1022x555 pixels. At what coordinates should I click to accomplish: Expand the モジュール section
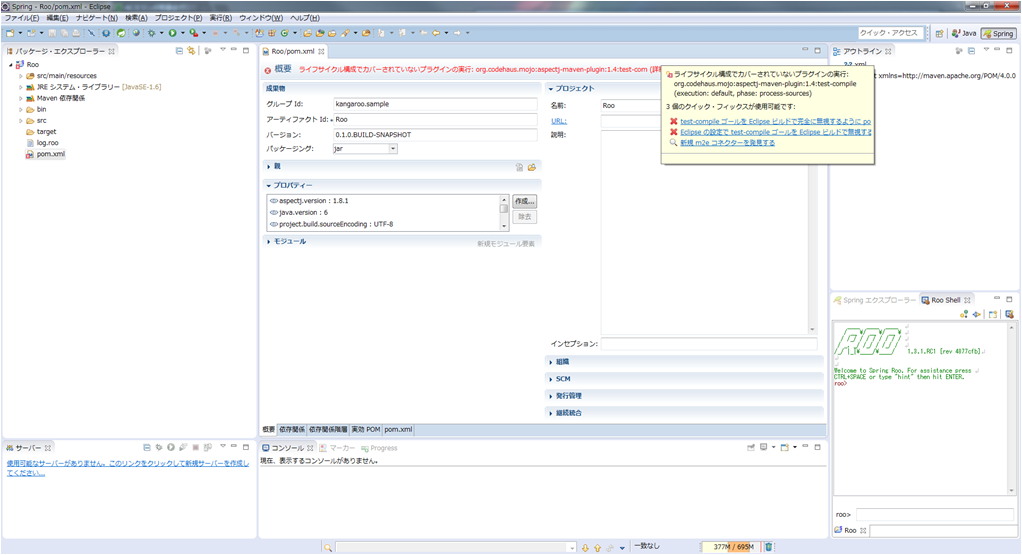[269, 242]
